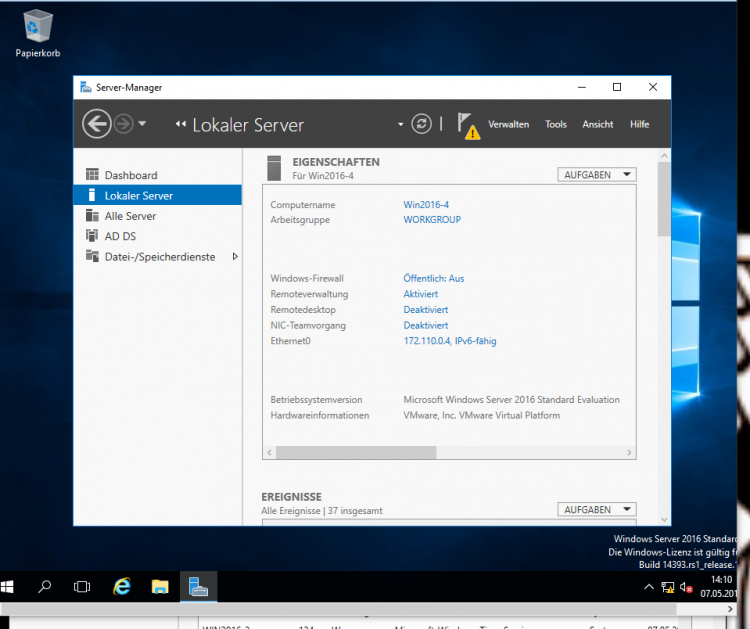
Task: Expand AUFGABEN dropdown in Eigenschaften section
Action: (597, 174)
